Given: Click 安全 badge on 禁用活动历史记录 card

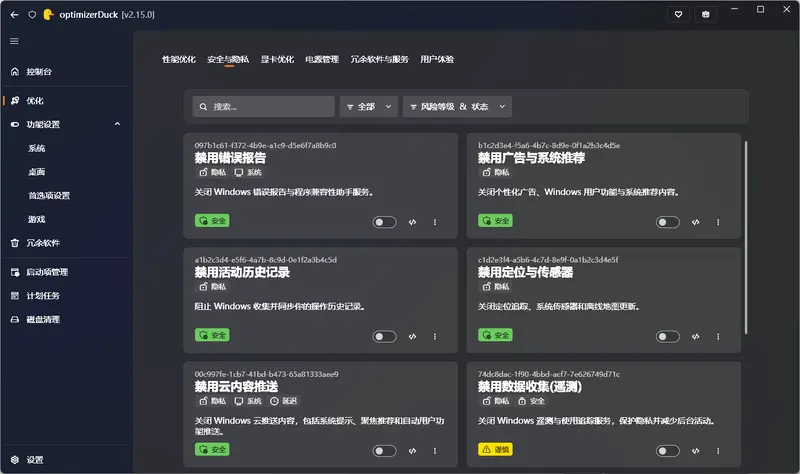Looking at the screenshot, I should coord(212,335).
